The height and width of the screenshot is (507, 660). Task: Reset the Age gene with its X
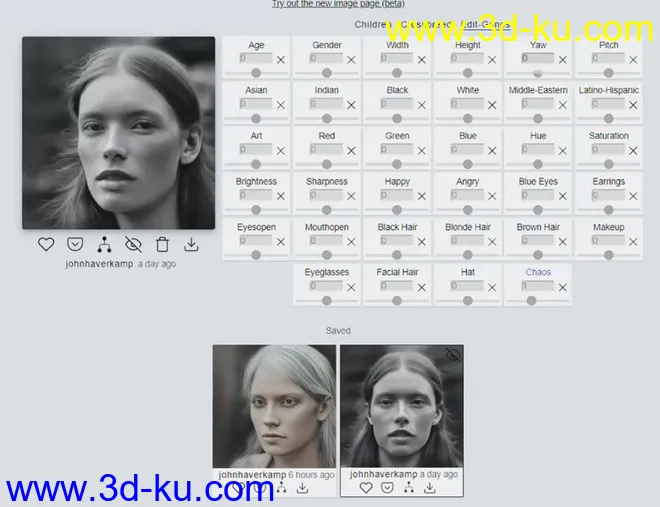[281, 60]
